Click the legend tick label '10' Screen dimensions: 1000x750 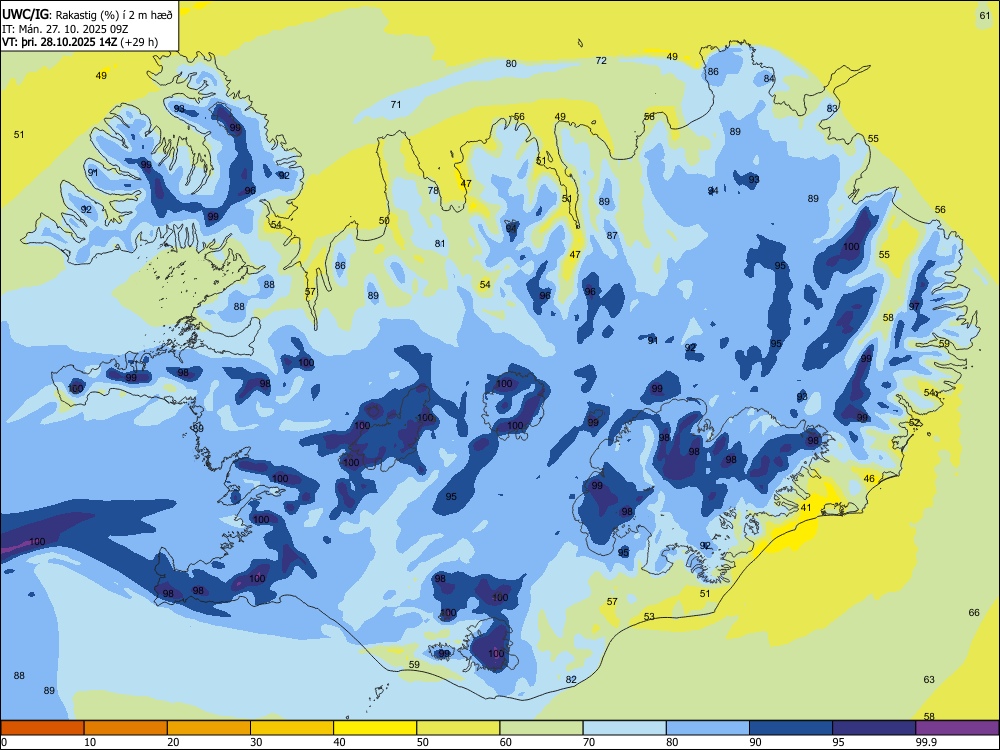(x=90, y=742)
